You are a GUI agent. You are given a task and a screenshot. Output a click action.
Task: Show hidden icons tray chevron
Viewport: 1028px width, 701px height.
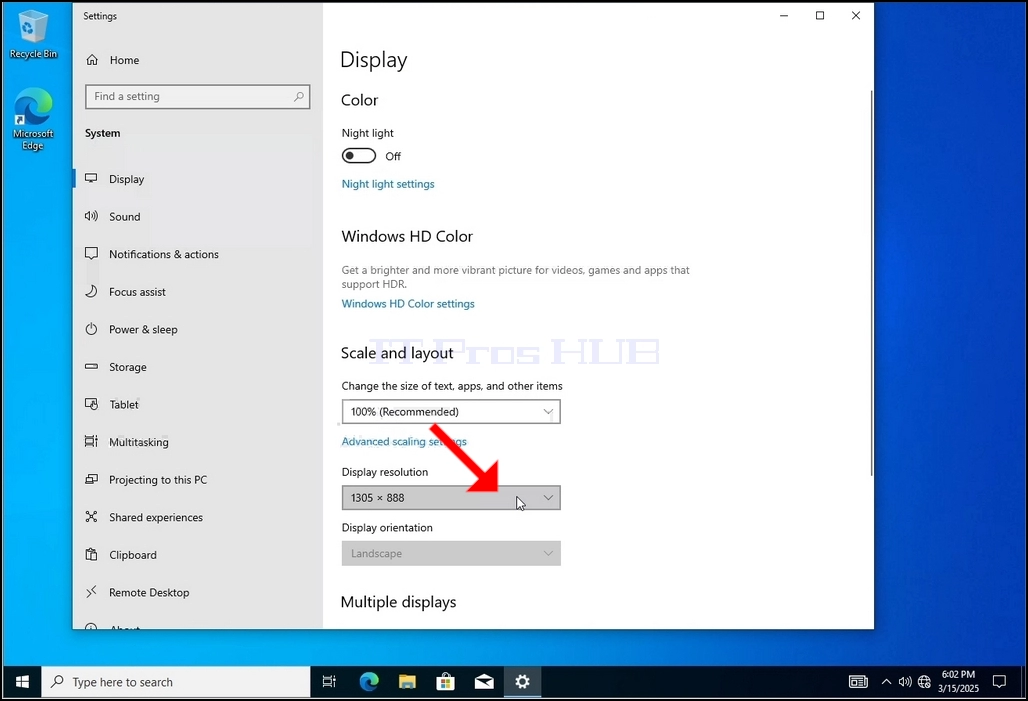[886, 682]
